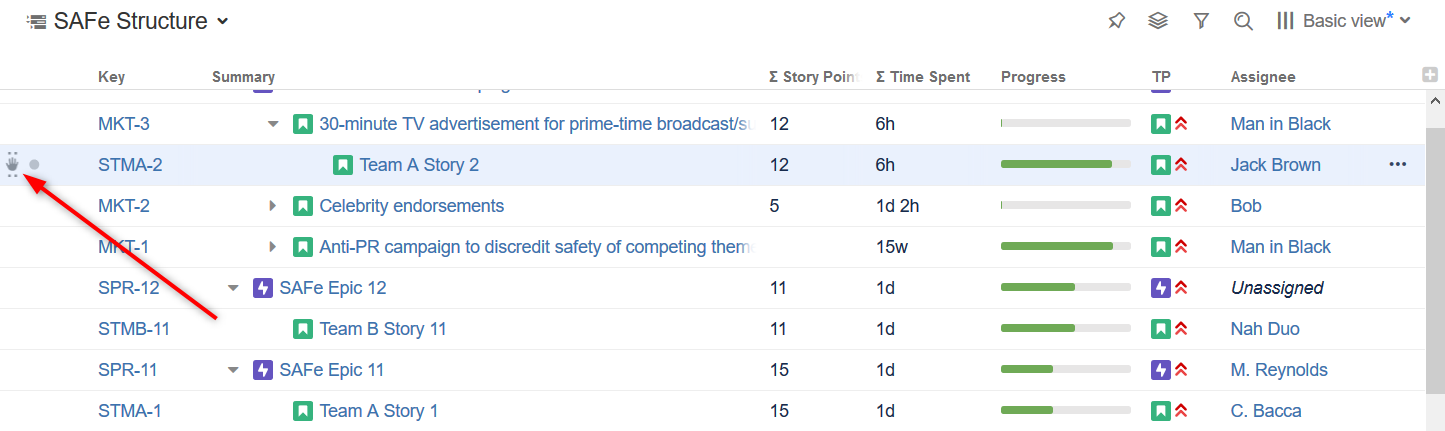1445x431 pixels.
Task: Click the Progress column header
Action: pos(1033,77)
